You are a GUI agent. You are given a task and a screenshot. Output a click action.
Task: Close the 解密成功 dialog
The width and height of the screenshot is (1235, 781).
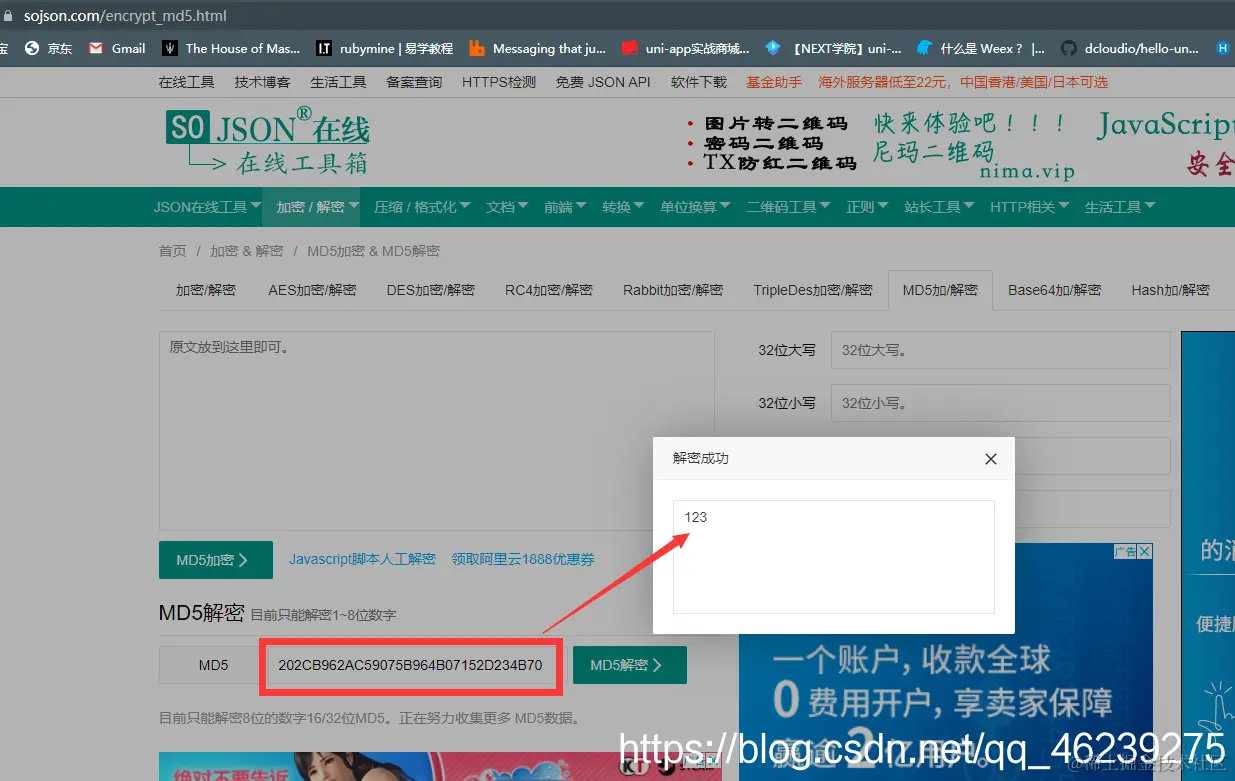[990, 458]
